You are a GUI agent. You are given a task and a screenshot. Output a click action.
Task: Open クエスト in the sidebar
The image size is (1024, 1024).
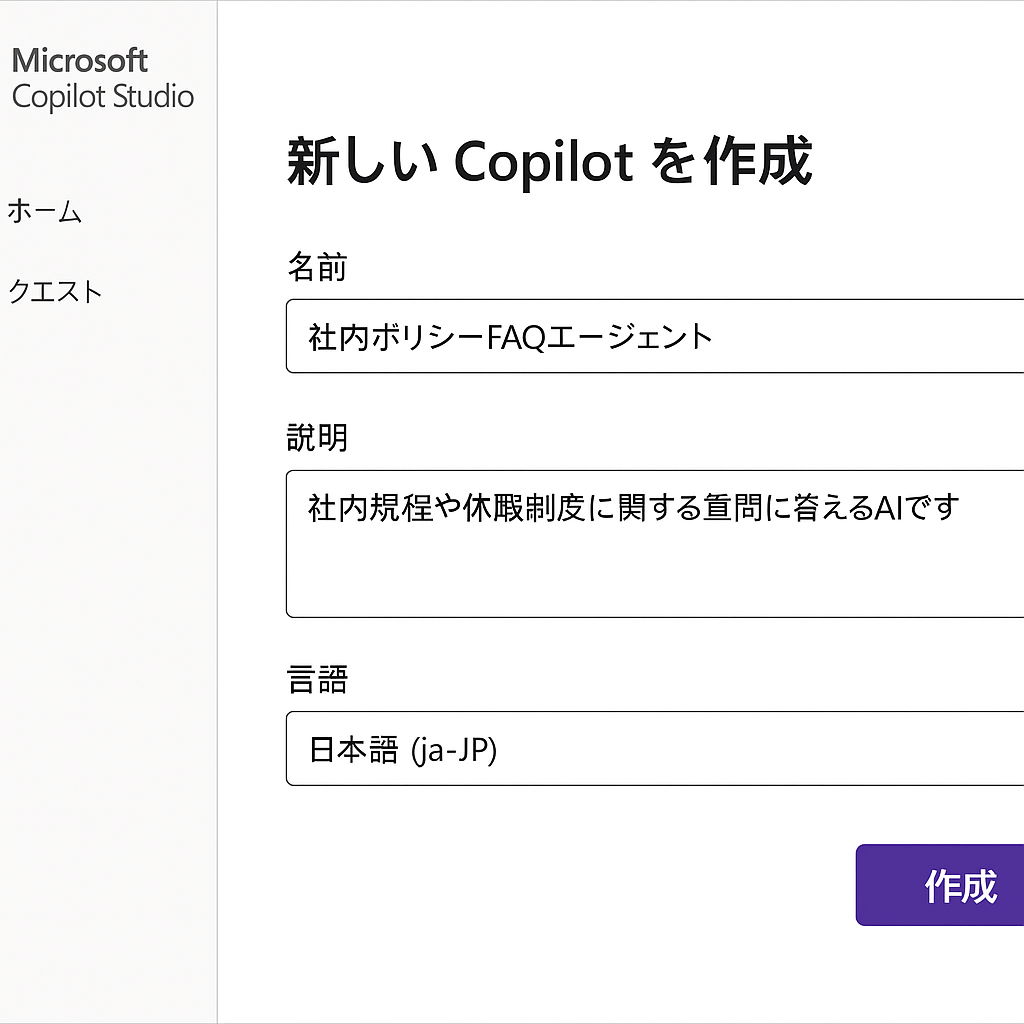55,292
